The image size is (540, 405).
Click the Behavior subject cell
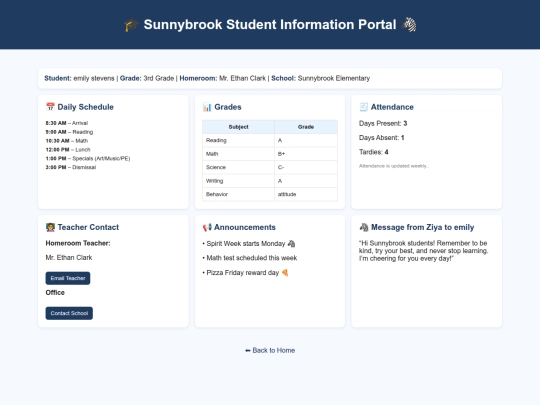[238, 194]
